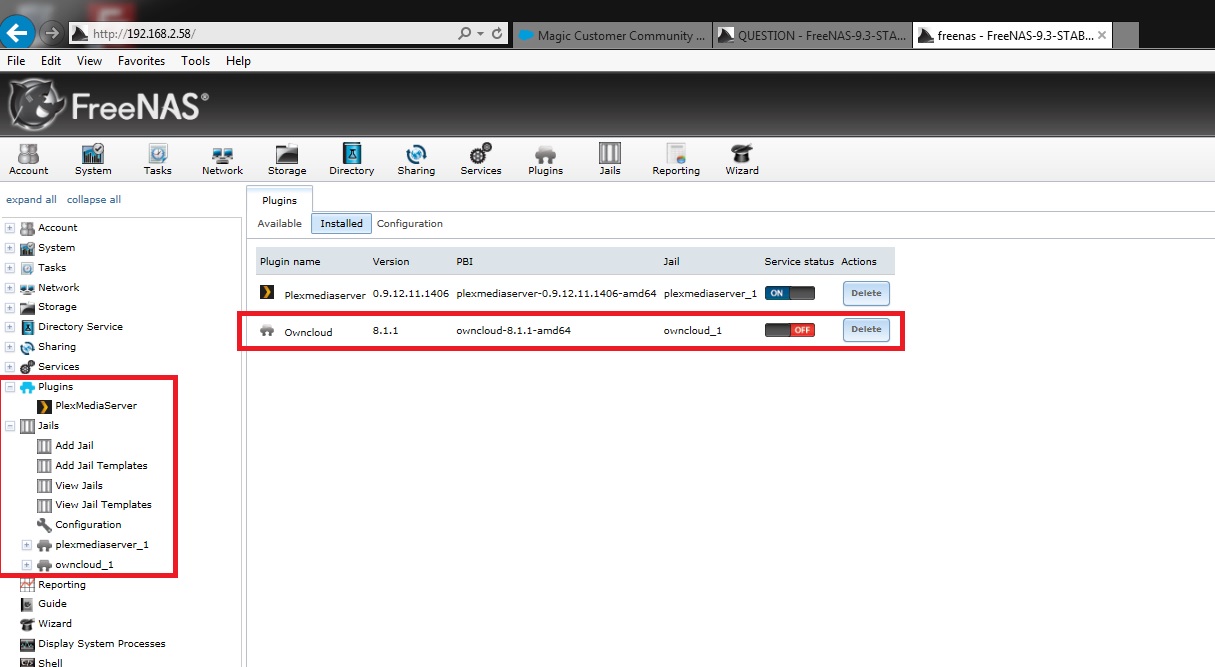Expand the Account tree node
Image resolution: width=1215 pixels, height=667 pixels.
10,228
